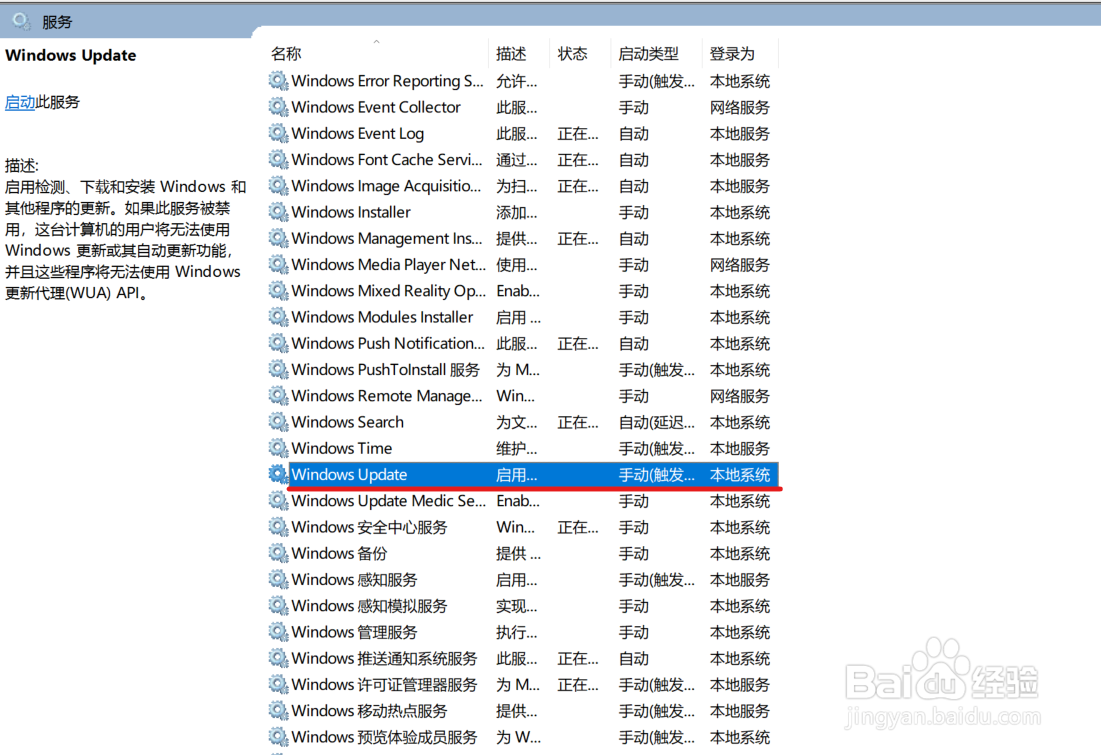This screenshot has height=755, width=1101.
Task: Sort by the 状态 column header
Action: click(572, 53)
